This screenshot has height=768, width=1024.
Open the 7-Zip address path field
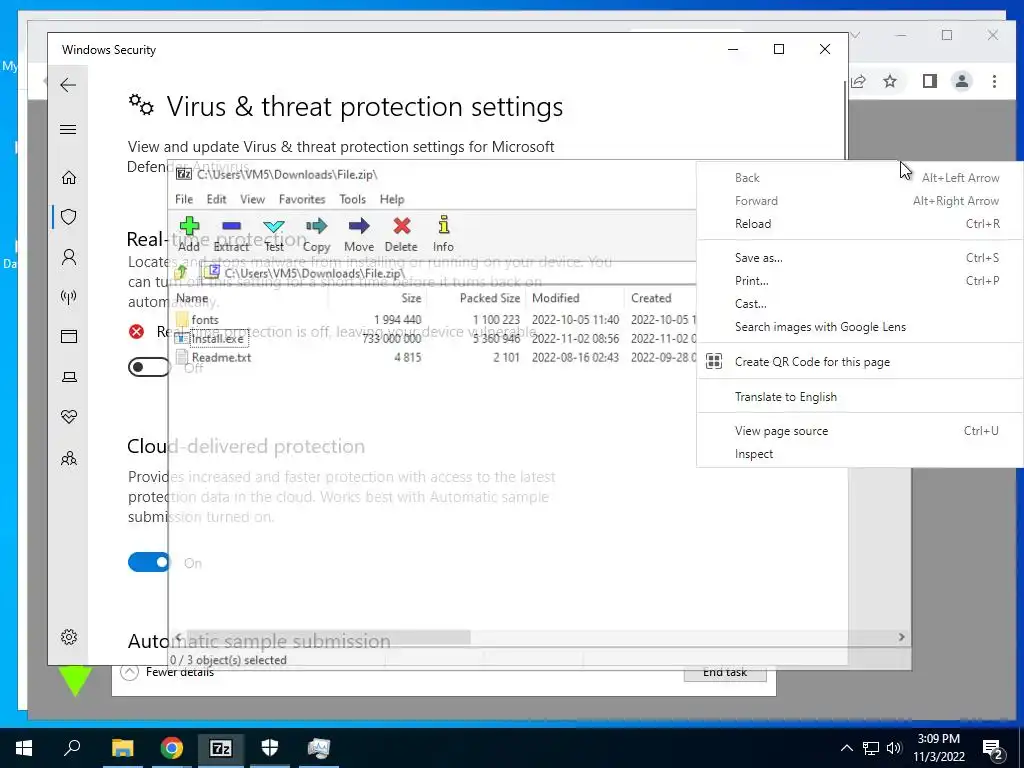point(447,273)
